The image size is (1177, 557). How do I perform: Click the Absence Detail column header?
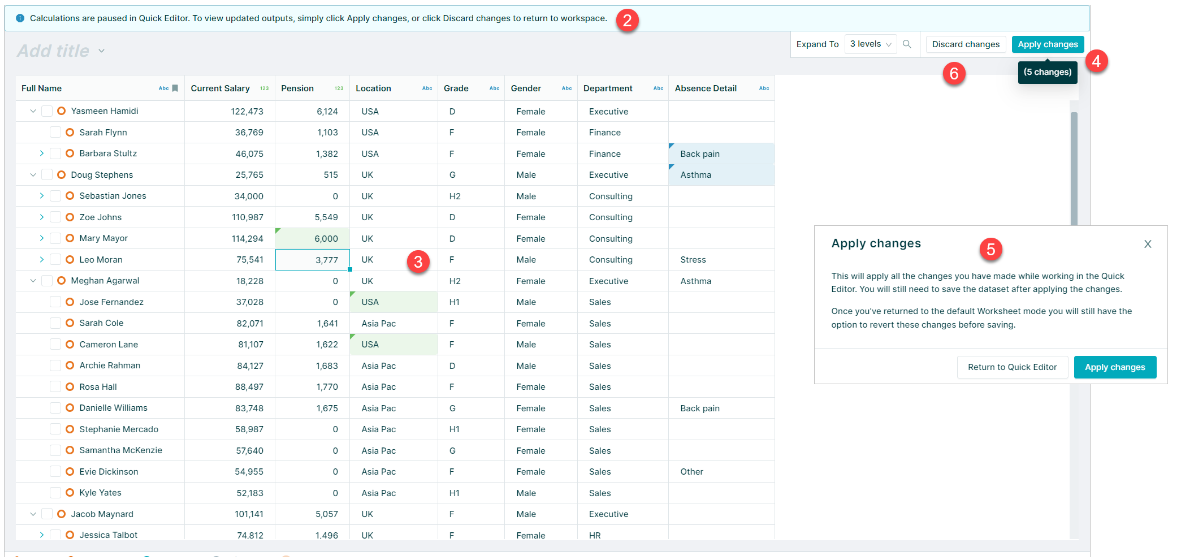(x=721, y=88)
